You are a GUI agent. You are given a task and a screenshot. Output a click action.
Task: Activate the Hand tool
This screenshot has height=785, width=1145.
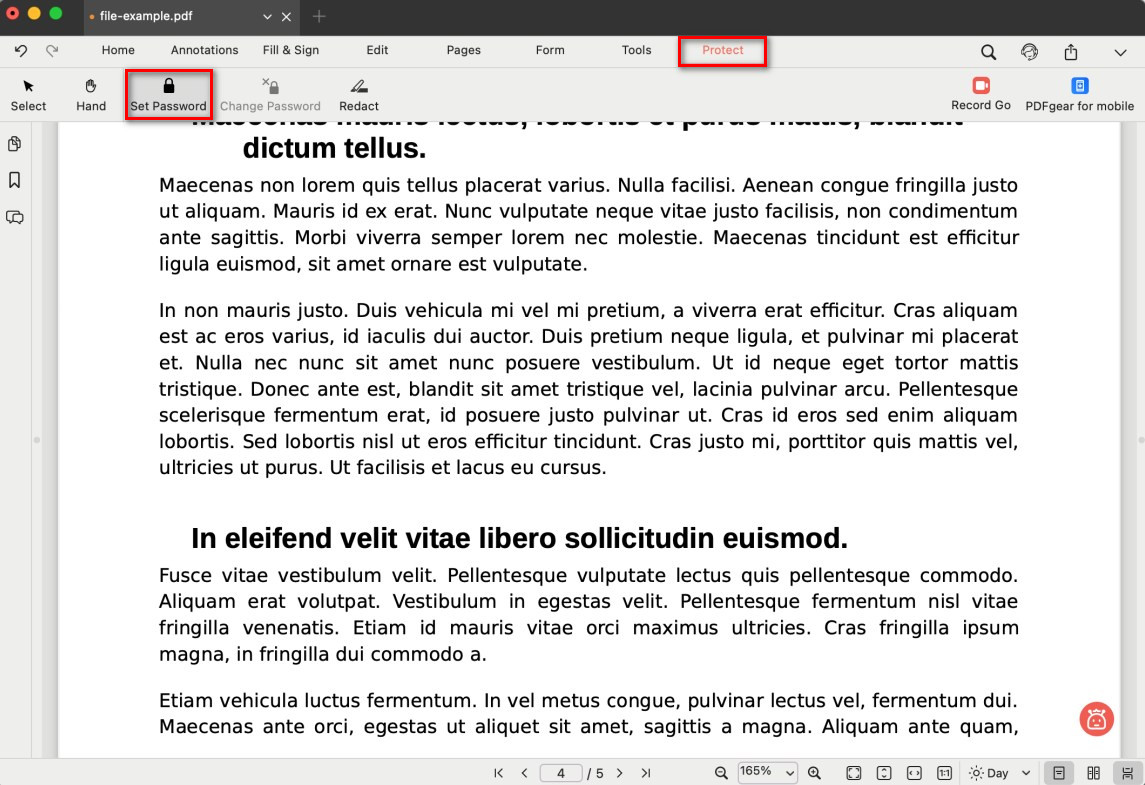(x=91, y=94)
